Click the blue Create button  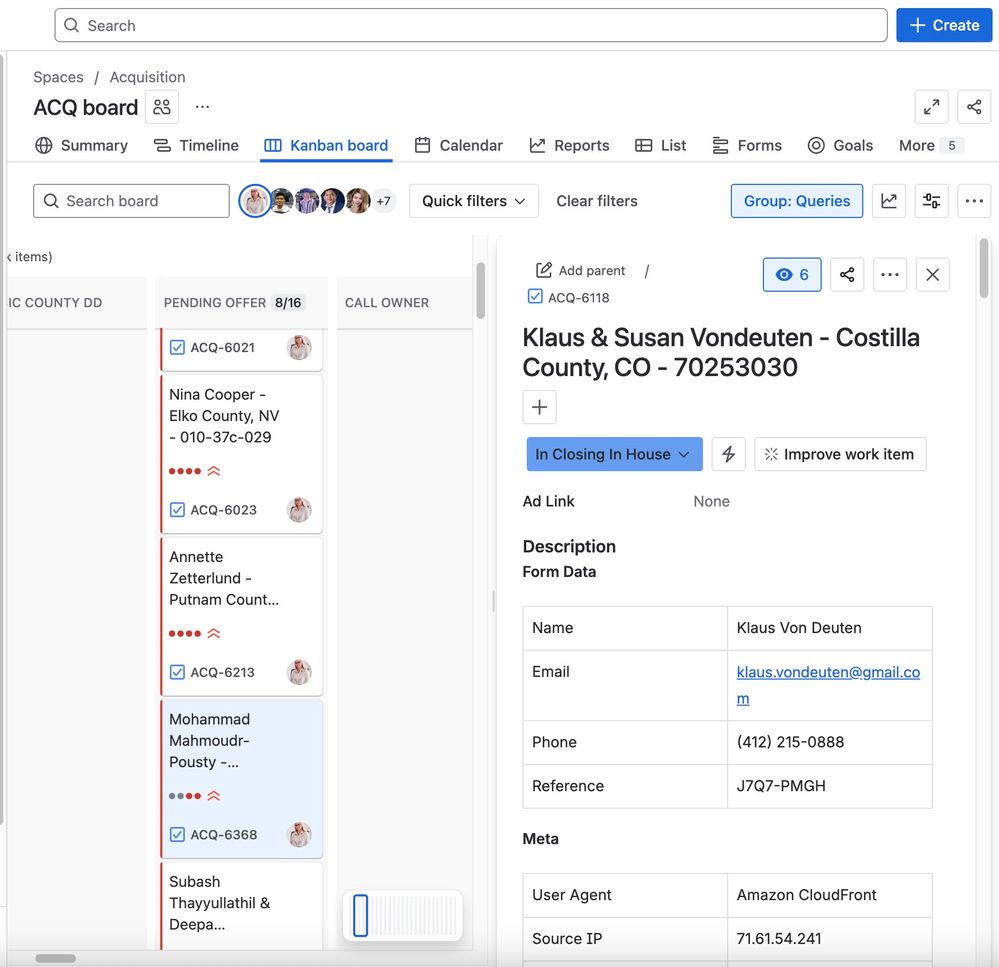[x=943, y=25]
